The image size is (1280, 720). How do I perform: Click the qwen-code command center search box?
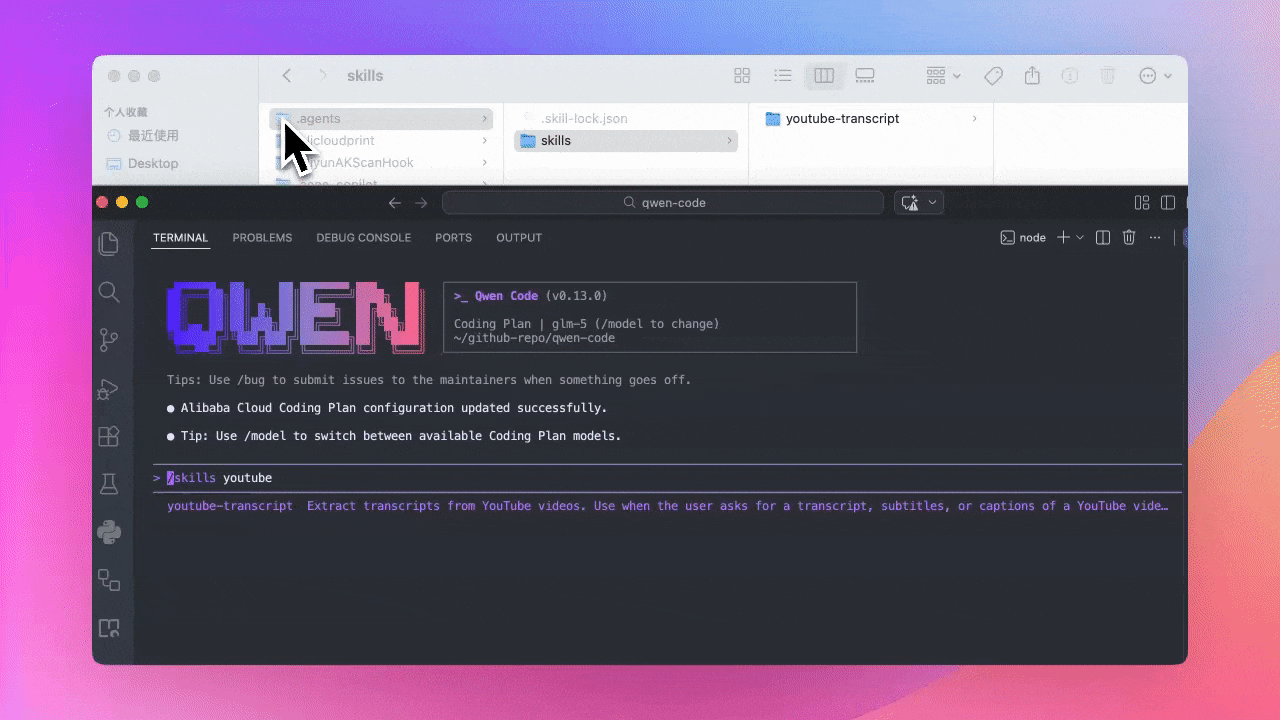[x=663, y=203]
